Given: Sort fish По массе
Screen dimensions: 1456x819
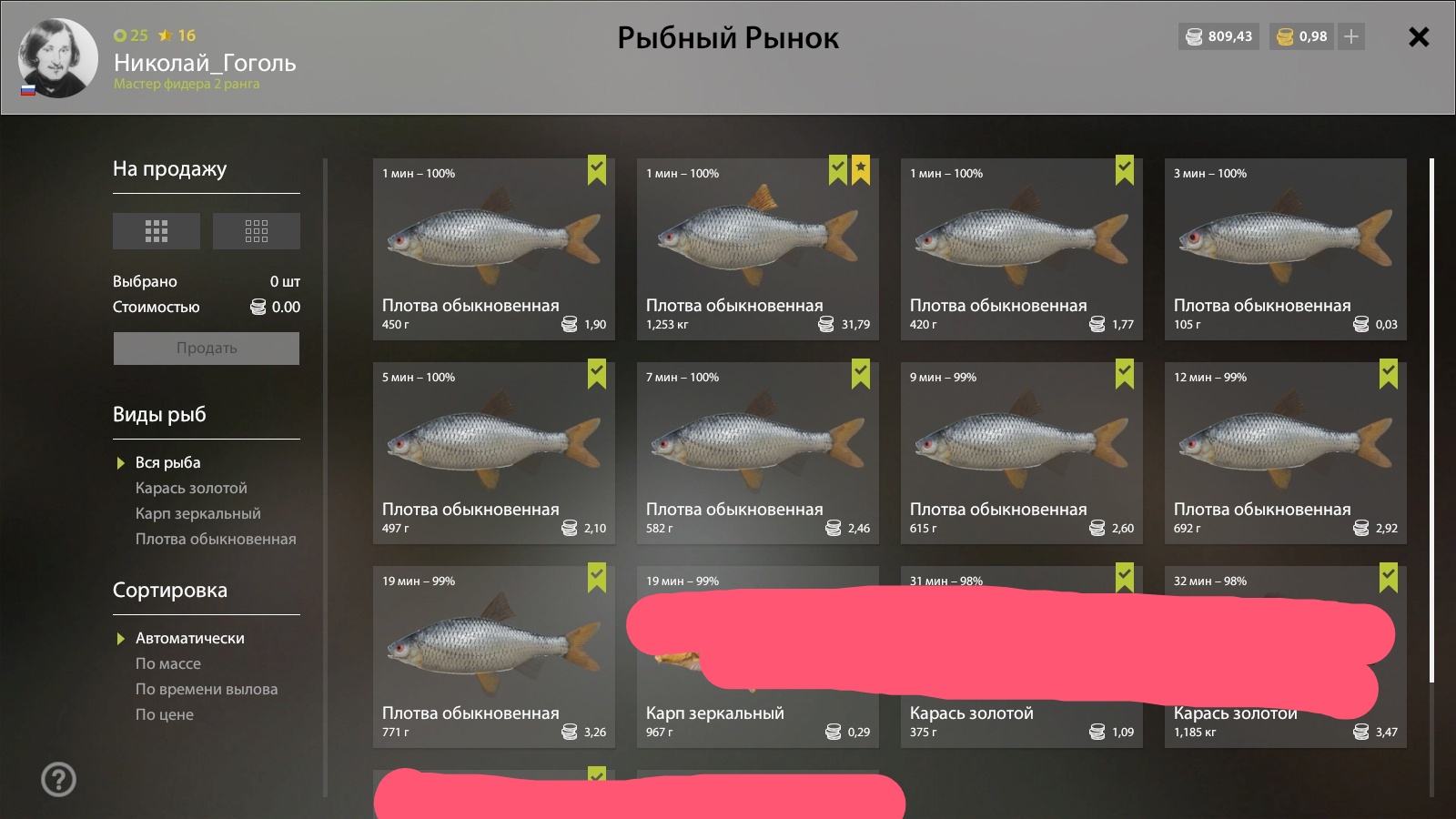Looking at the screenshot, I should [168, 663].
